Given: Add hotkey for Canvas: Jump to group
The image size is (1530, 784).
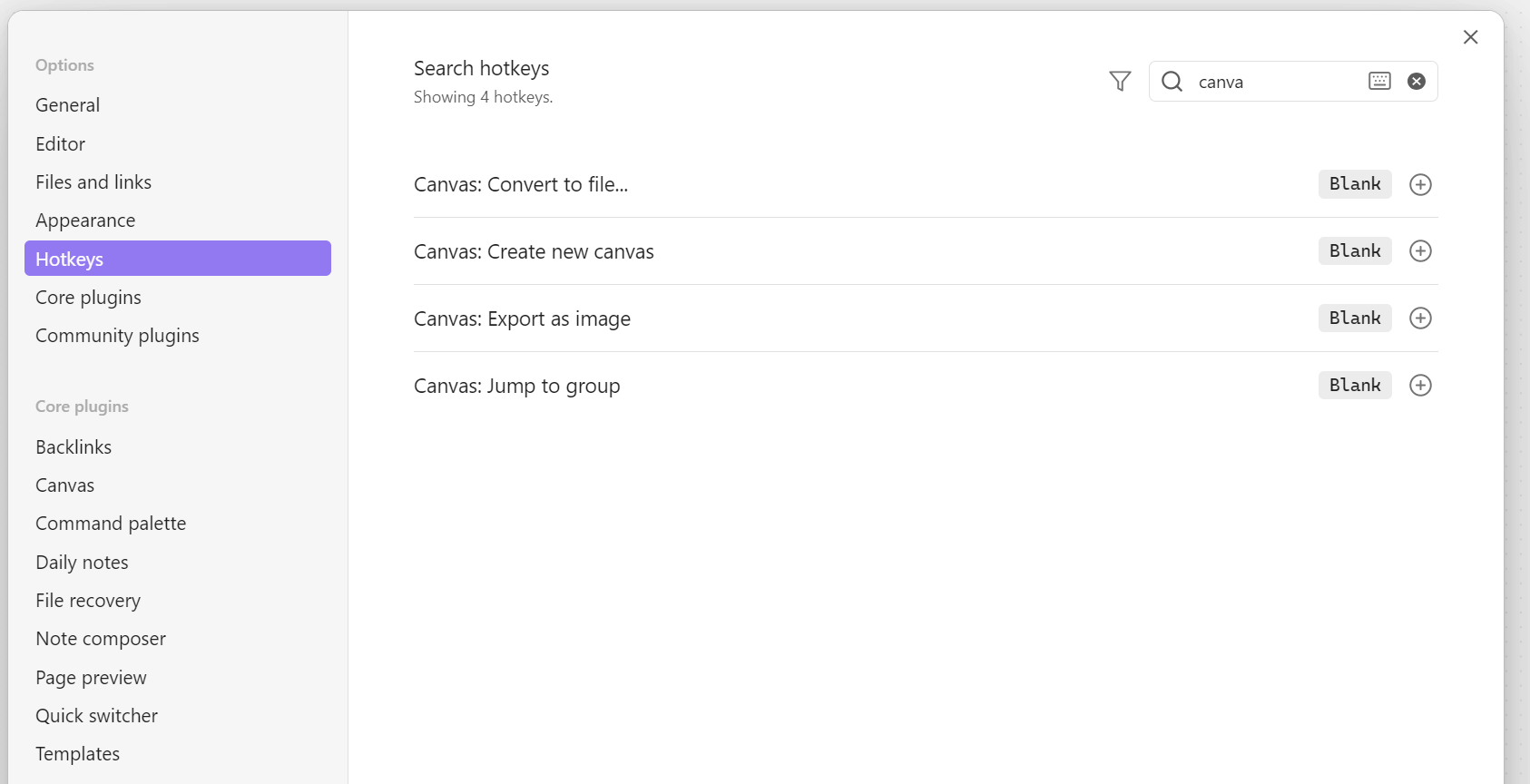Looking at the screenshot, I should coord(1420,386).
